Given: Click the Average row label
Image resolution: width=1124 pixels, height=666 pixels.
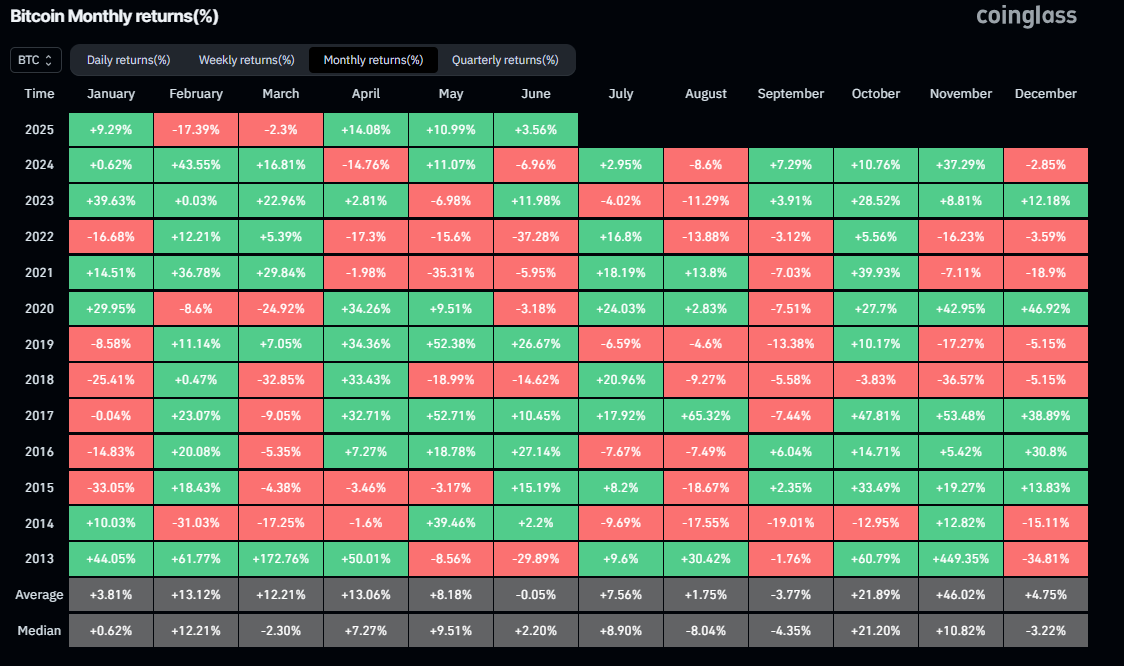Looking at the screenshot, I should point(40,595).
